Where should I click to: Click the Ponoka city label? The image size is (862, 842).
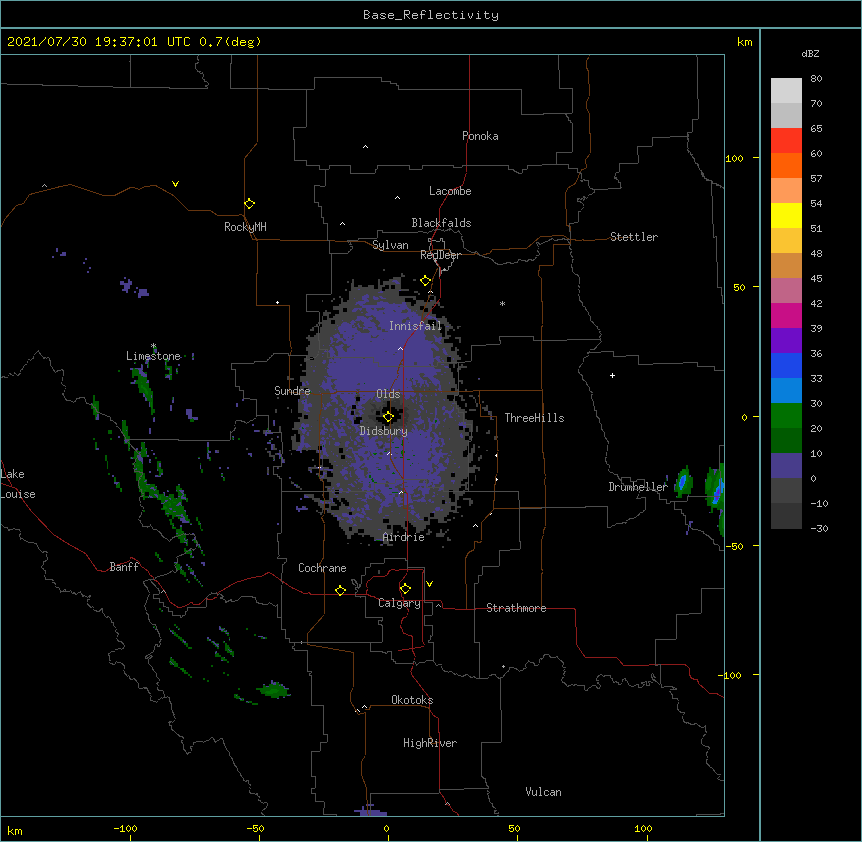(x=480, y=136)
